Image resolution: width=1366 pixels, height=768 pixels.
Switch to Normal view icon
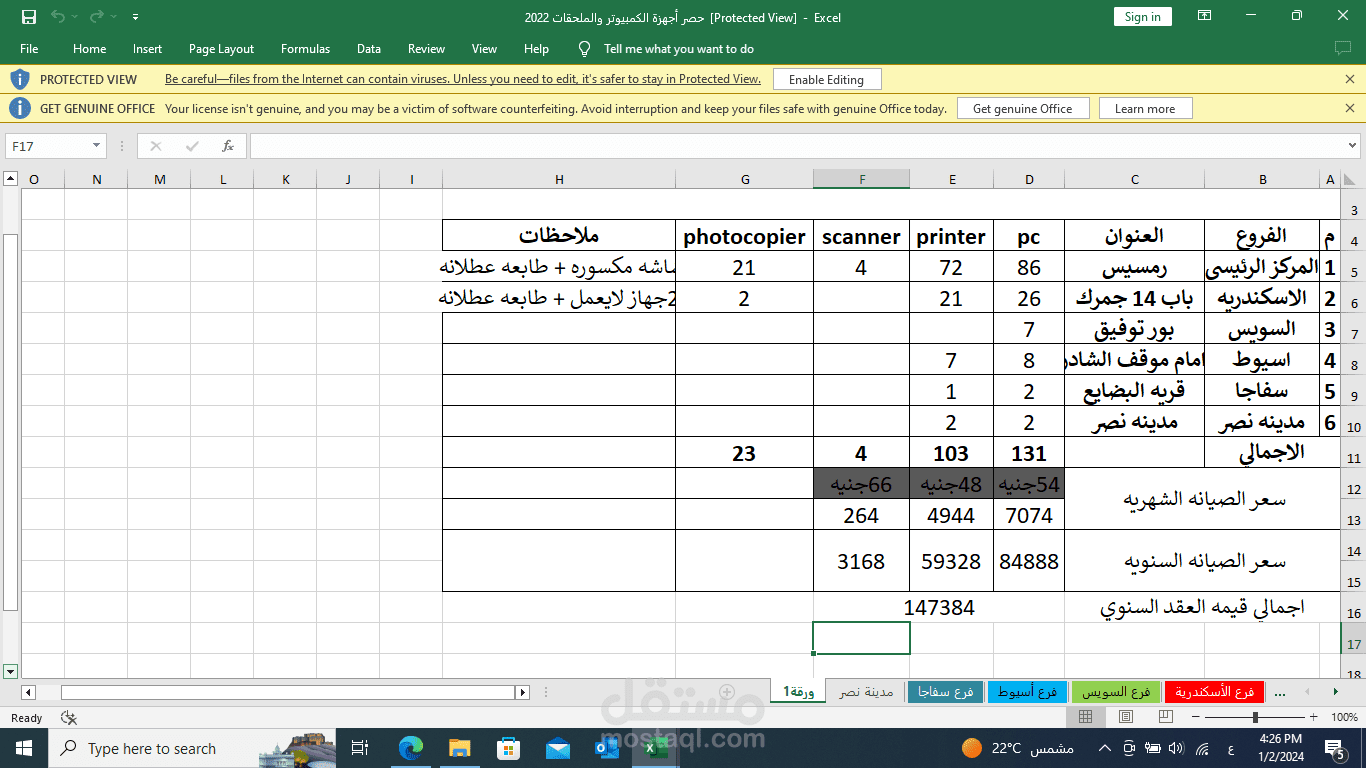point(1085,717)
